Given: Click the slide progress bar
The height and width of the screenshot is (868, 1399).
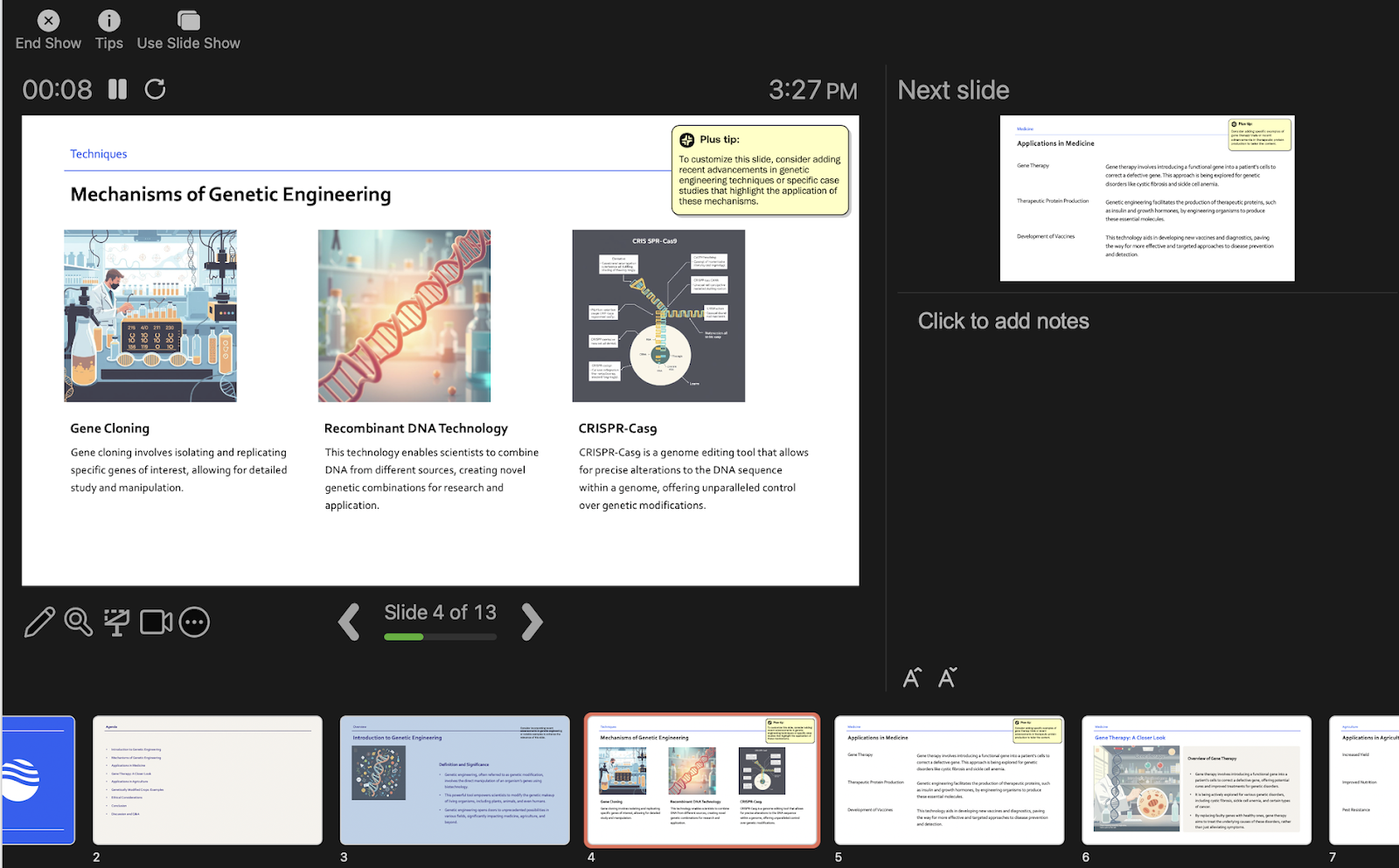Looking at the screenshot, I should coord(440,637).
